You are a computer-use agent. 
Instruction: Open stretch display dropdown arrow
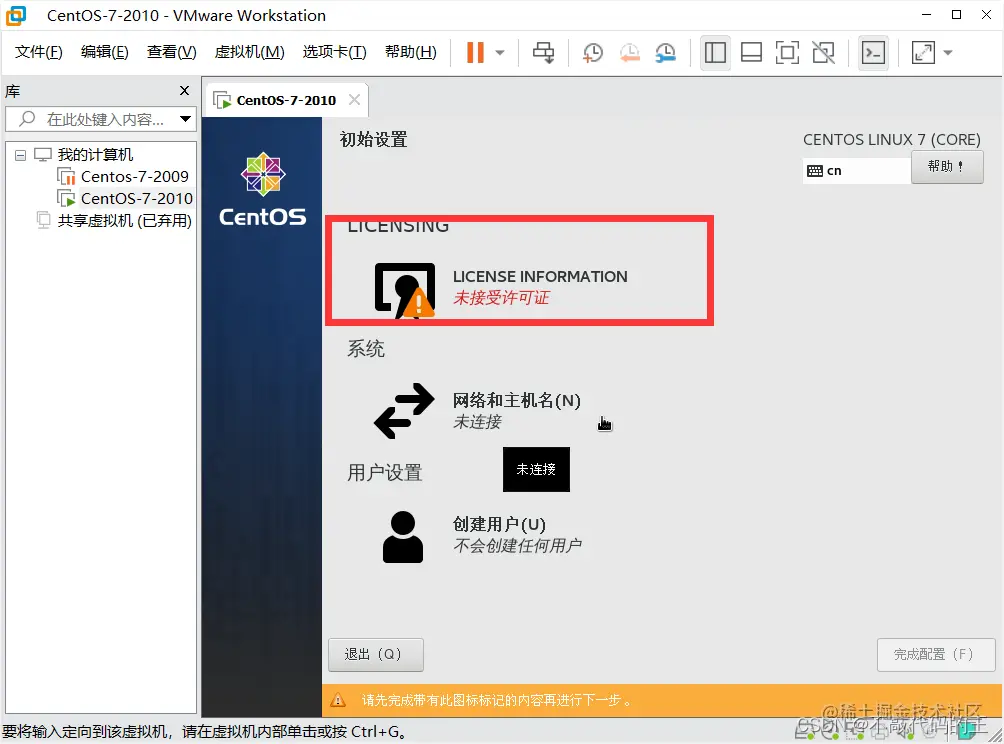pyautogui.click(x=948, y=53)
